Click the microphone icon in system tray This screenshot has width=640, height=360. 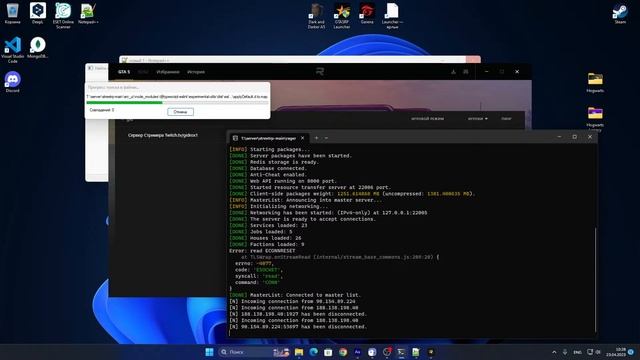click(565, 352)
